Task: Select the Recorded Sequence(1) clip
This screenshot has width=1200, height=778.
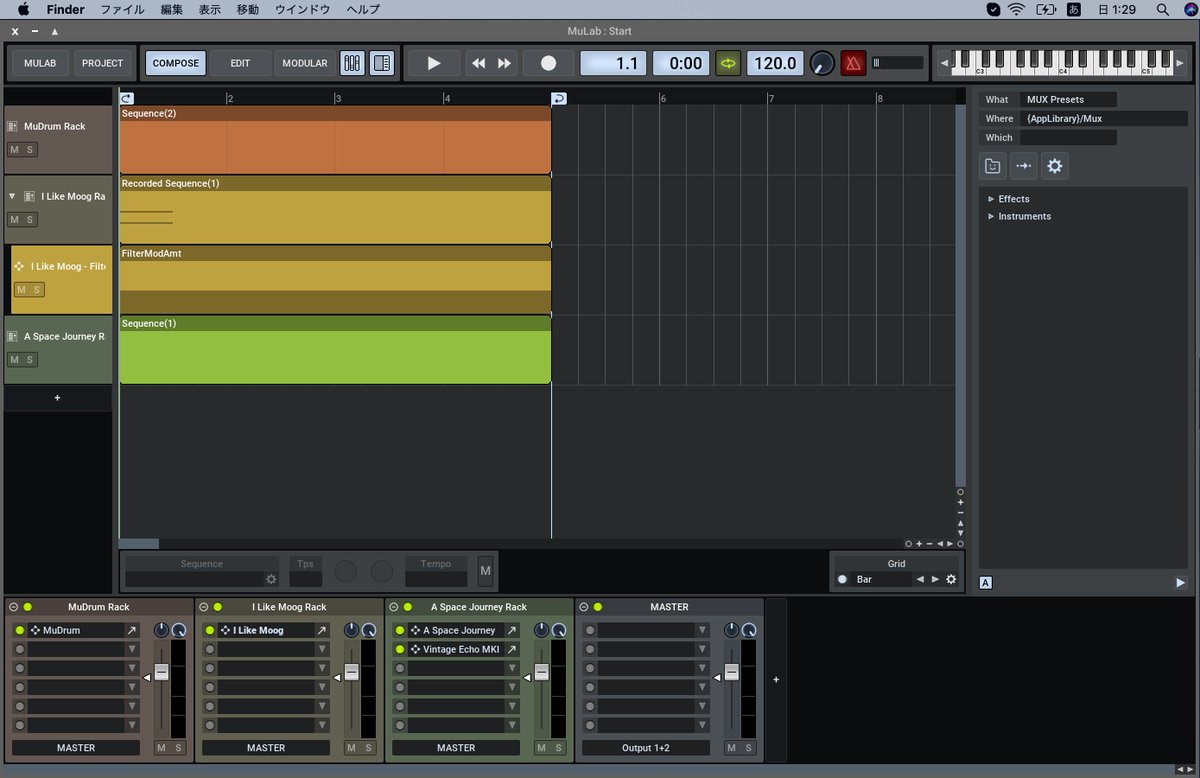Action: (335, 210)
